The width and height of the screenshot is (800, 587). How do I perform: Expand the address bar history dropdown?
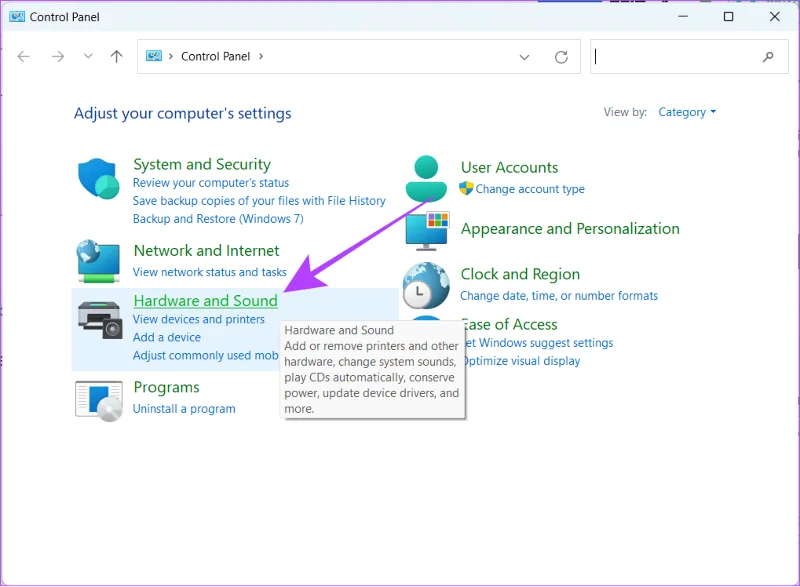[524, 57]
